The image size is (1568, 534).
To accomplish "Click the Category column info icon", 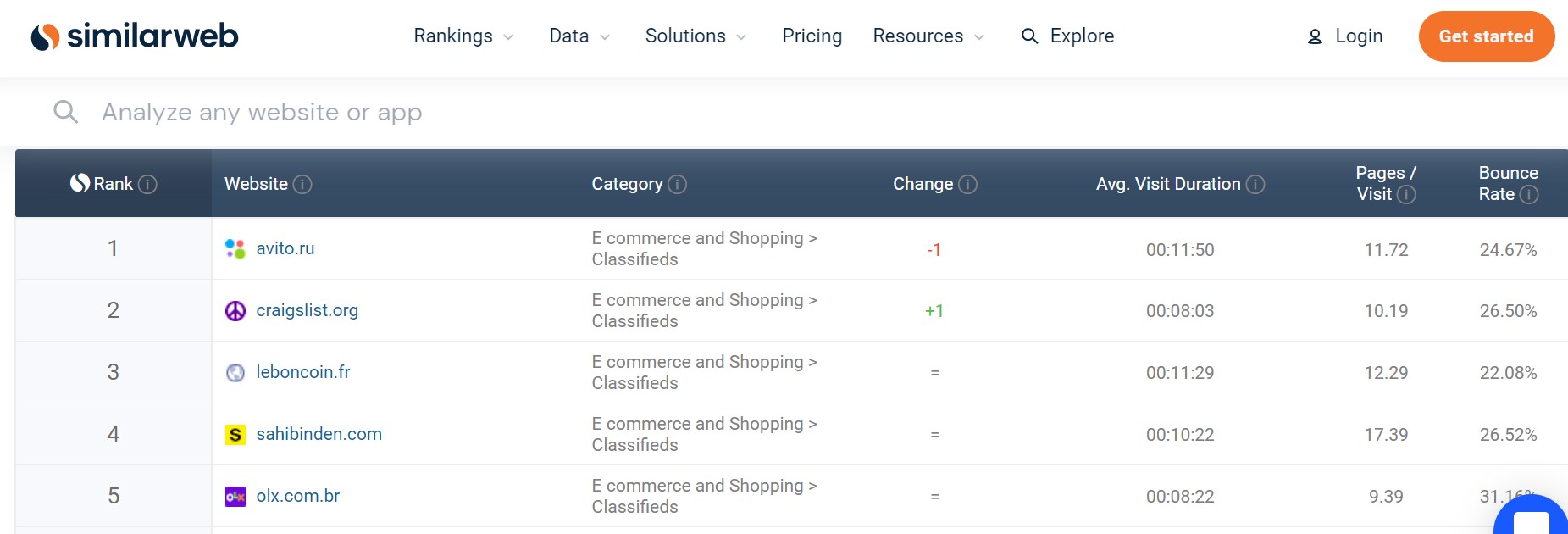I will [677, 184].
